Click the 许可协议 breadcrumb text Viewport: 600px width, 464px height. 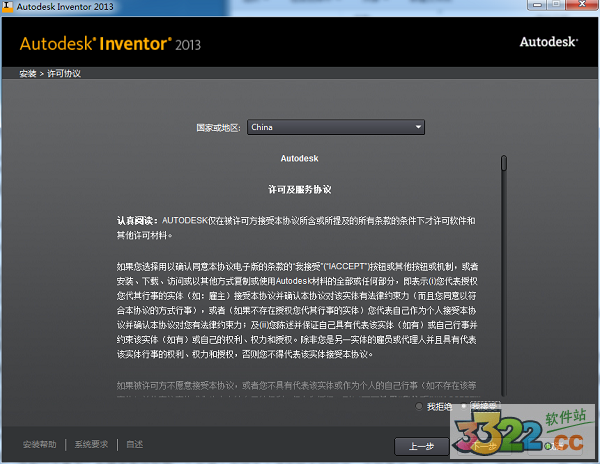(64, 73)
